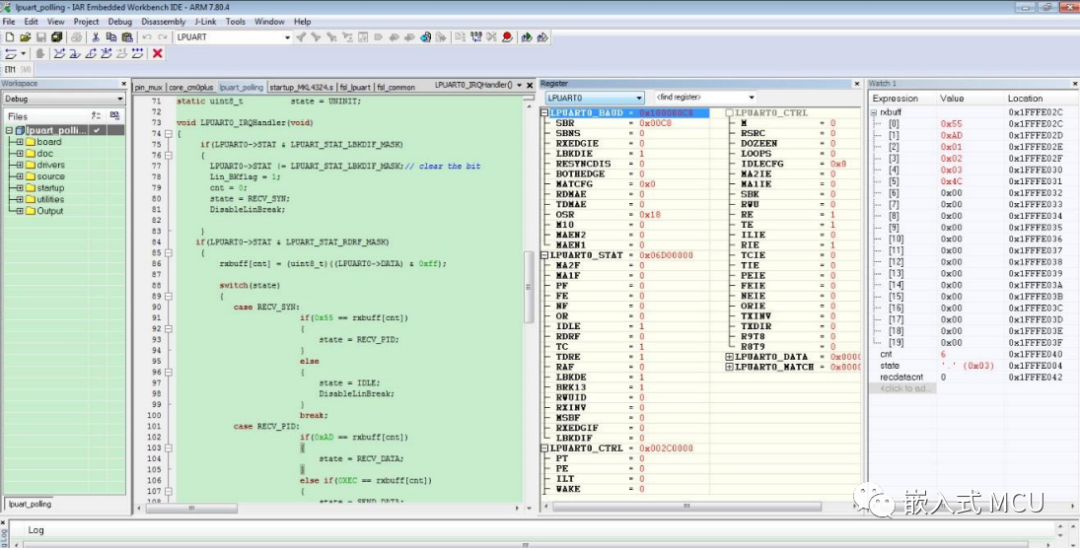Click the Print toolbar icon

[x=76, y=37]
